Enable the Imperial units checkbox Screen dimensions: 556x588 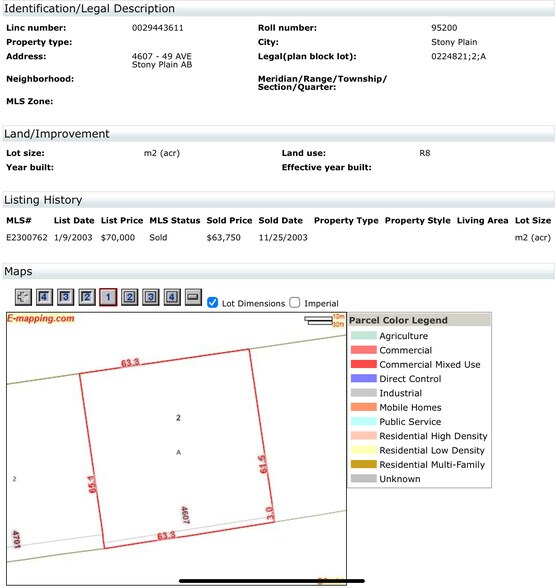[x=295, y=303]
